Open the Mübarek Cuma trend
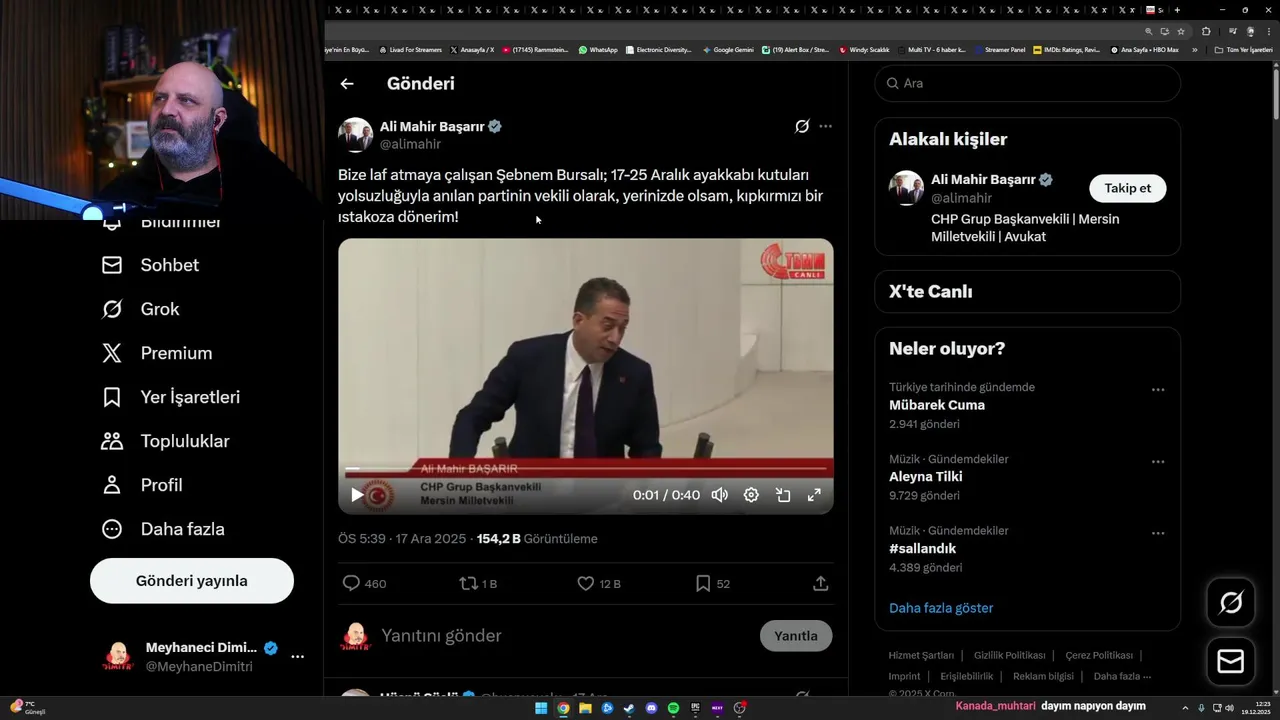This screenshot has height=720, width=1280. coord(937,405)
